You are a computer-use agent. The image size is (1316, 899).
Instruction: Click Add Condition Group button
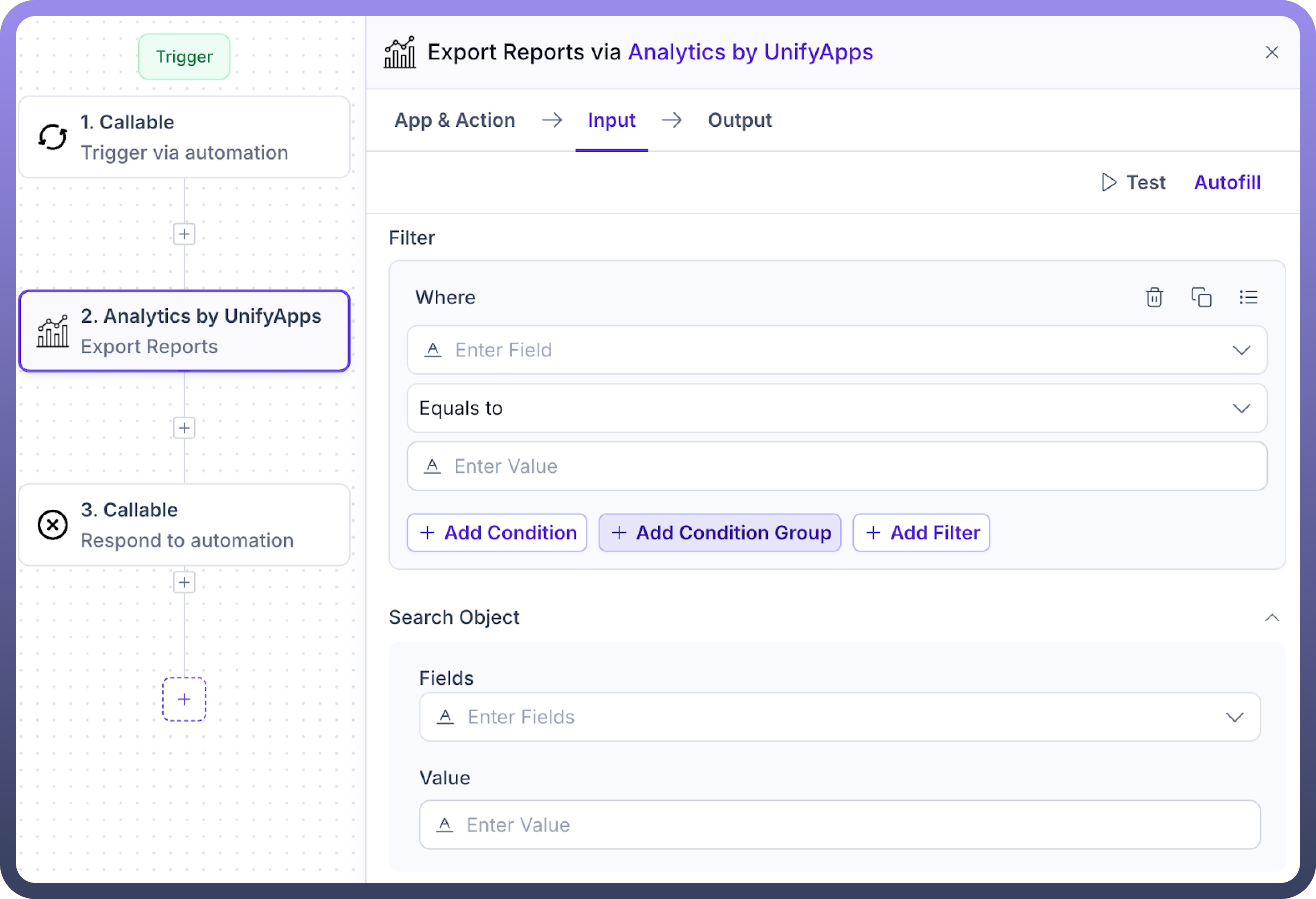(x=720, y=533)
